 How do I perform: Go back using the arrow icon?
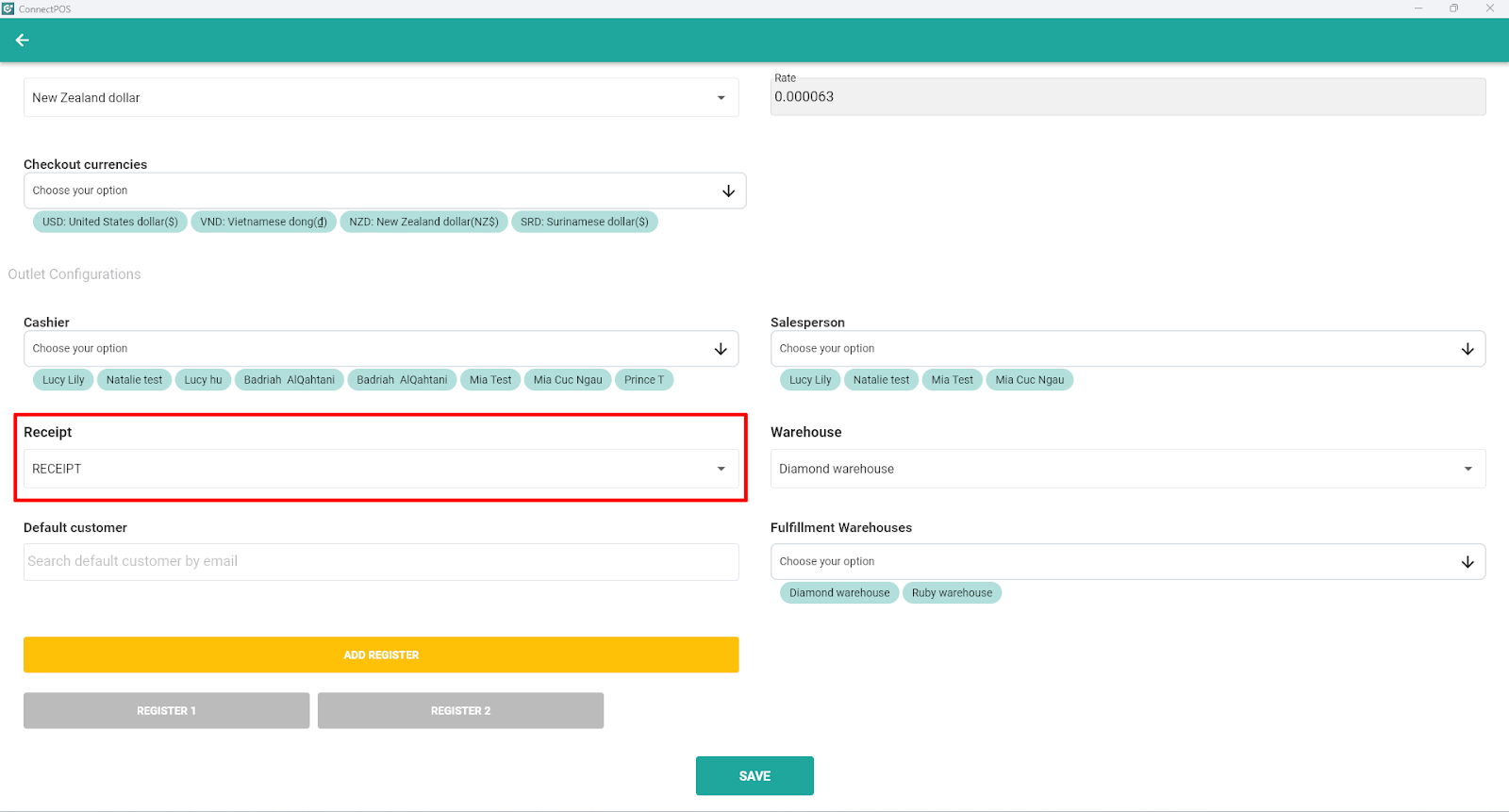click(x=23, y=40)
